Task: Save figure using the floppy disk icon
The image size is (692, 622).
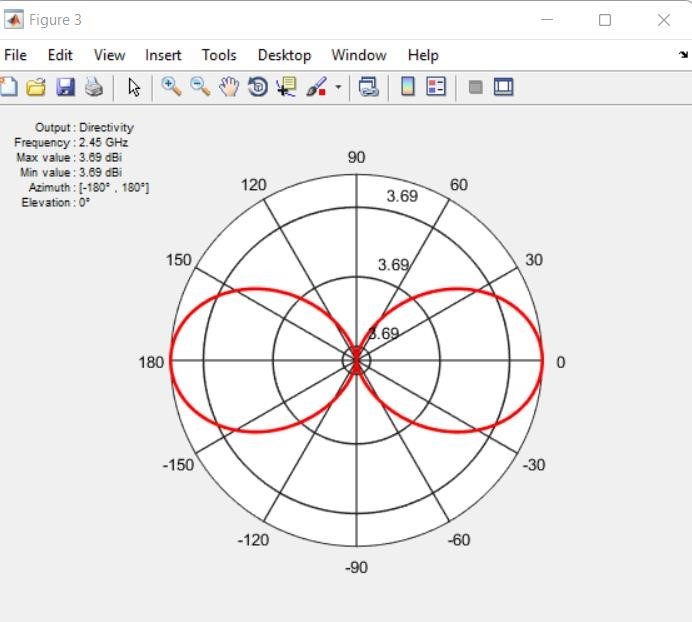Action: (x=65, y=87)
